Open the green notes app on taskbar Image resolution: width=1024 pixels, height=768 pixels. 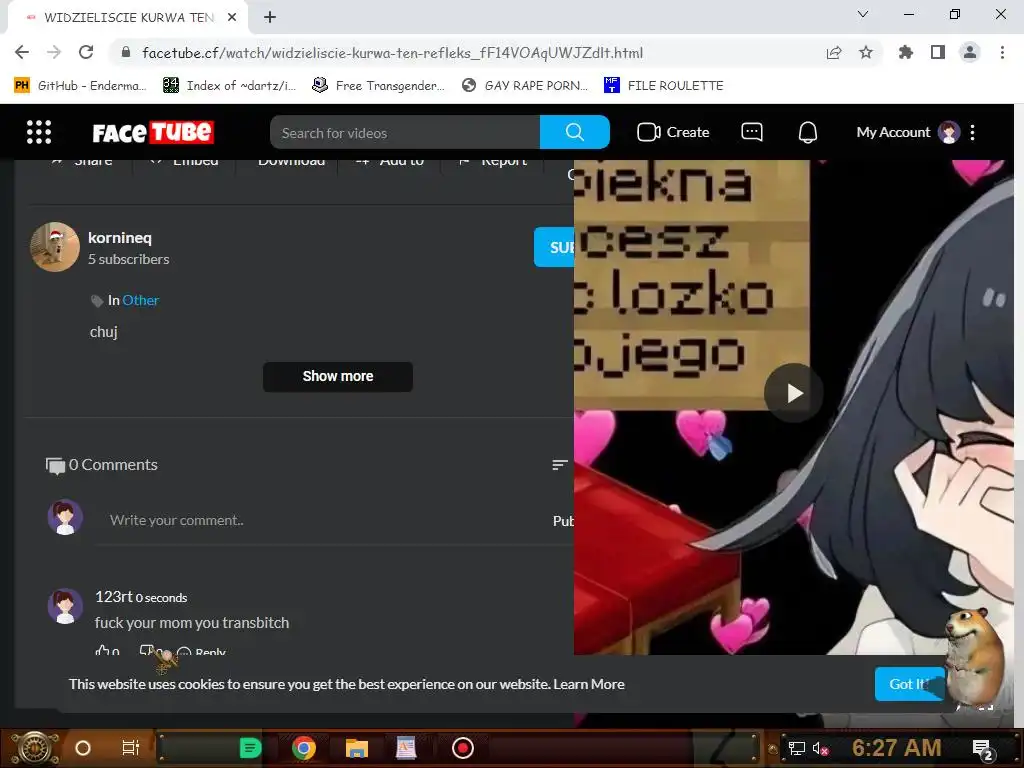250,748
